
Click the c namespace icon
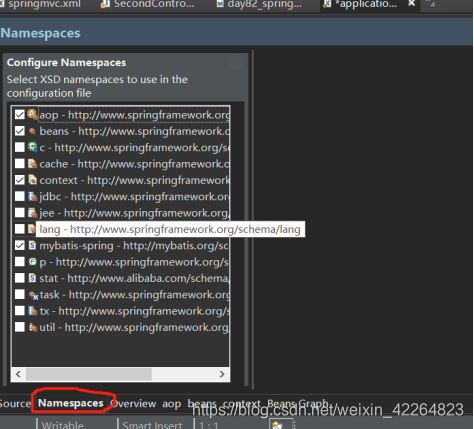[32, 147]
